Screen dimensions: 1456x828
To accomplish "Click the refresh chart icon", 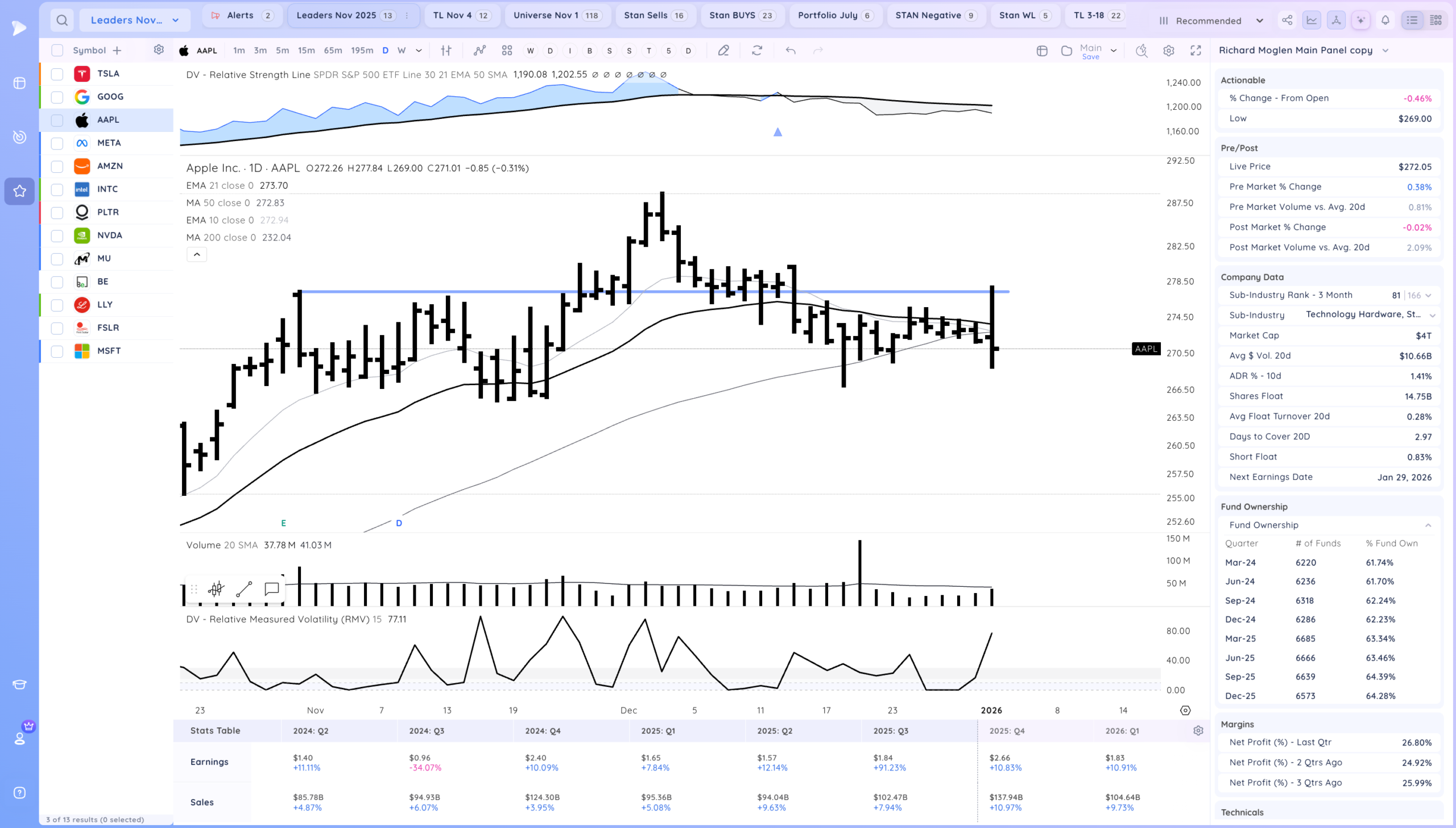I will 757,51.
